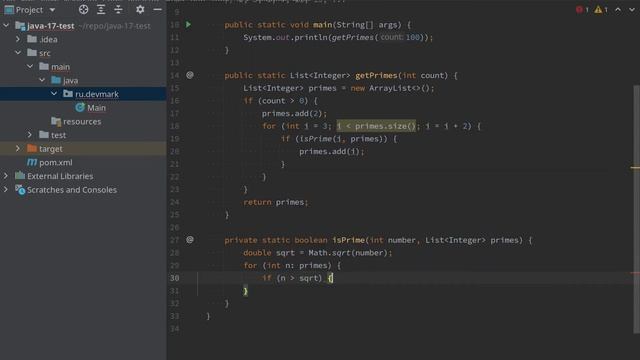Click gutter marker next to isPrime method
Screen dimensions: 640x360
pyautogui.click(x=190, y=240)
